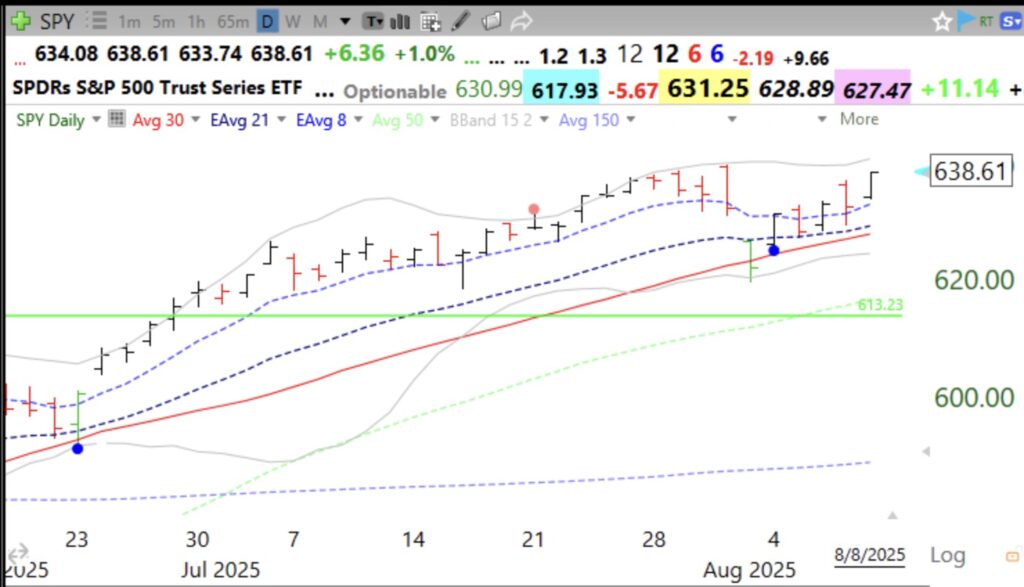
Task: Toggle the Log price scale
Action: (x=947, y=555)
